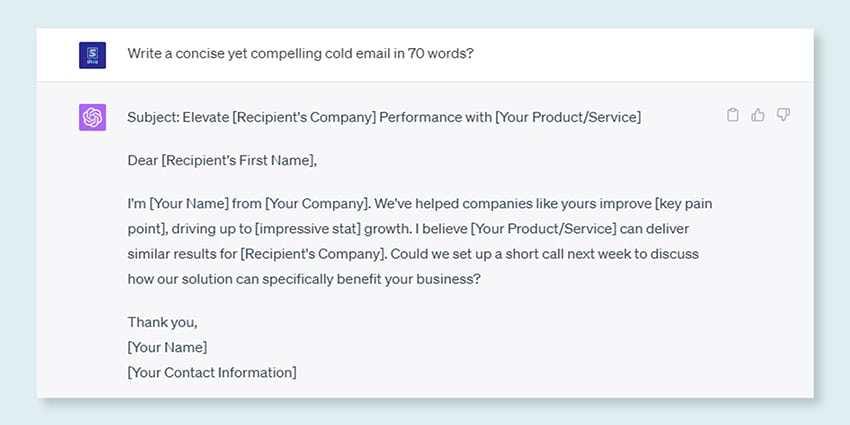The image size is (850, 425).
Task: Click the "Dear [Recipient's First Name]," greeting
Action: (x=228, y=160)
